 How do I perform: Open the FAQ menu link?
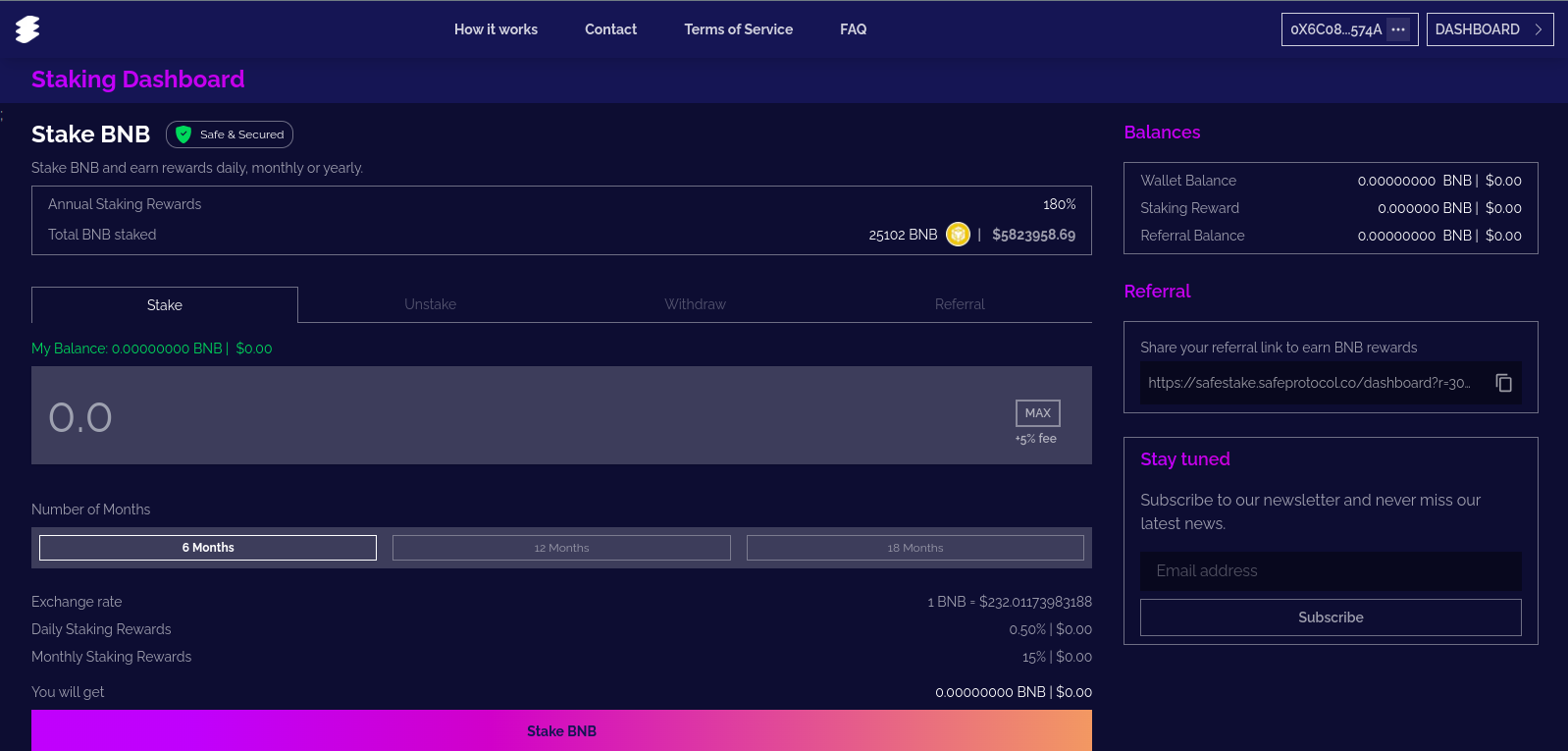(x=853, y=29)
